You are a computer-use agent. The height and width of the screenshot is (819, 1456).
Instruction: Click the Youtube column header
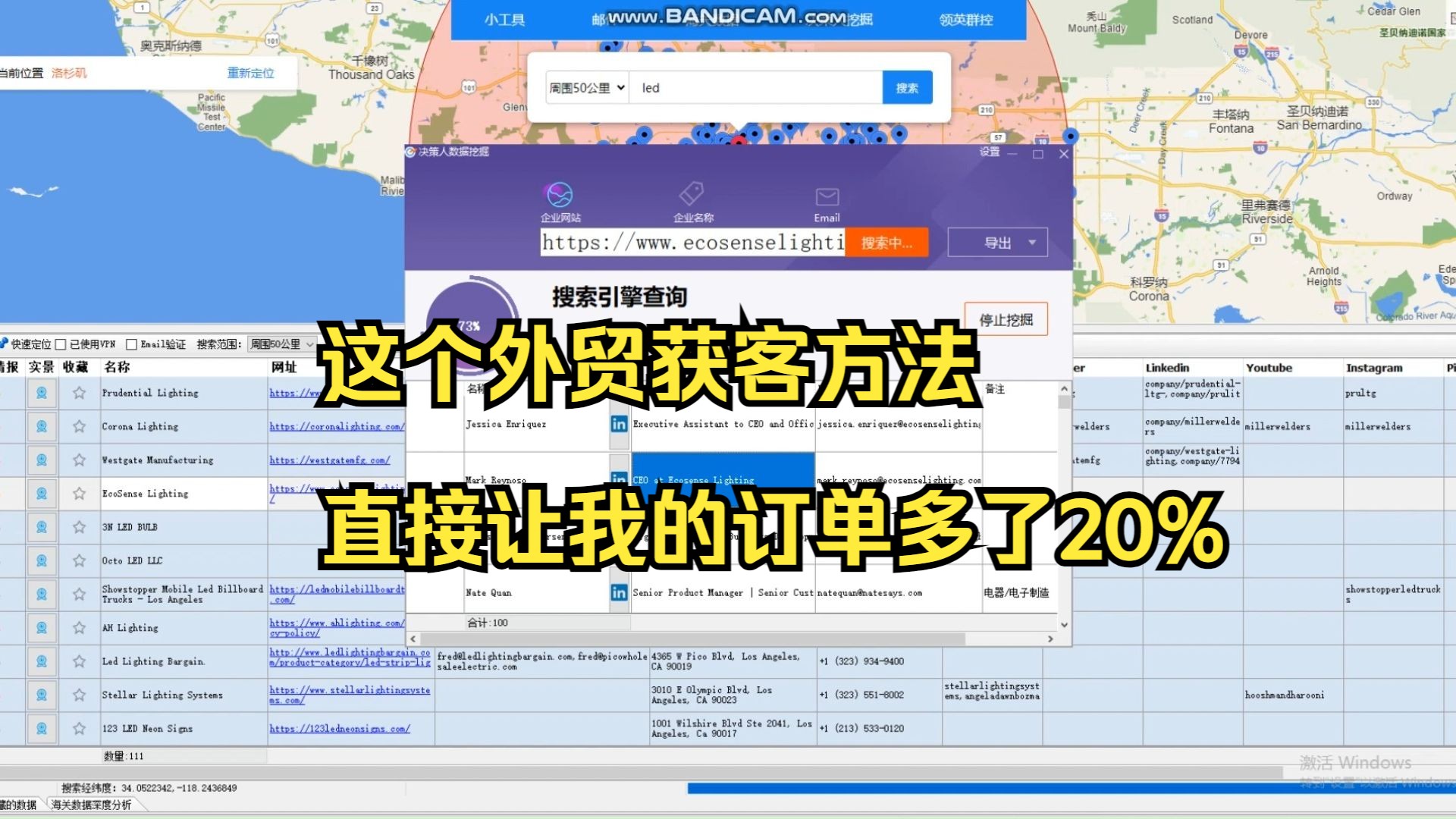point(1269,368)
